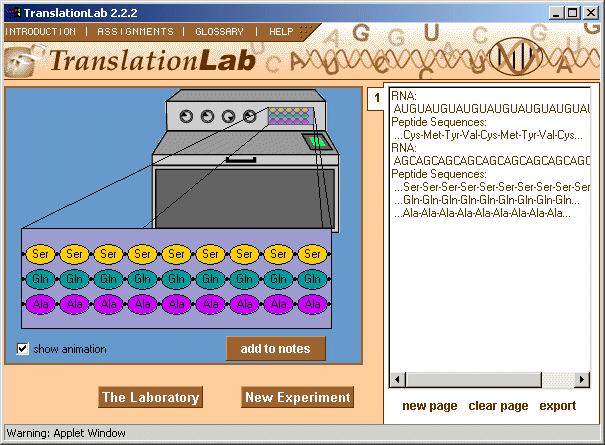The width and height of the screenshot is (605, 445).
Task: Click the third knob on the machine
Action: (x=228, y=116)
